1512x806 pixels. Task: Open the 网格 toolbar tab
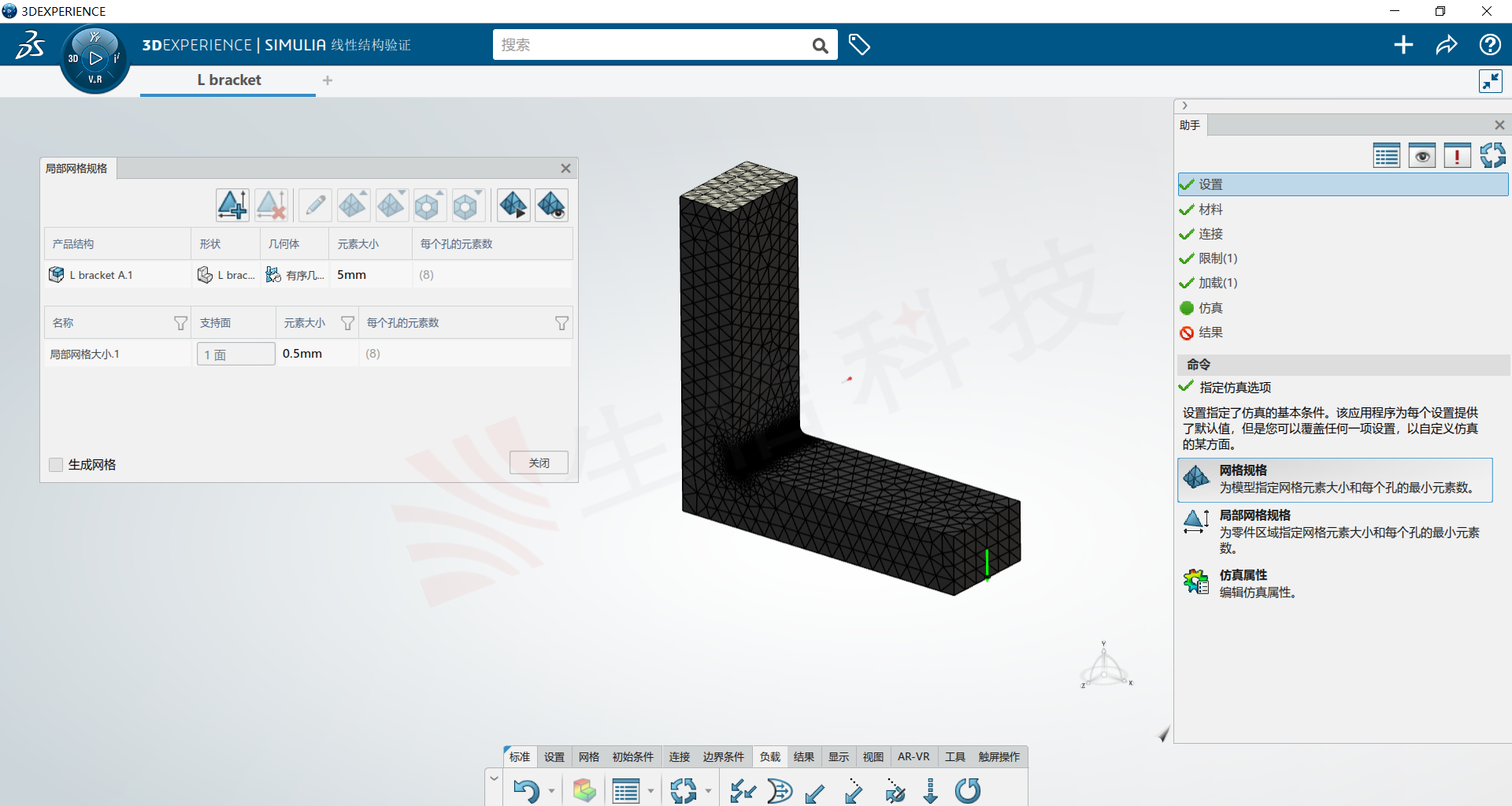pyautogui.click(x=589, y=757)
